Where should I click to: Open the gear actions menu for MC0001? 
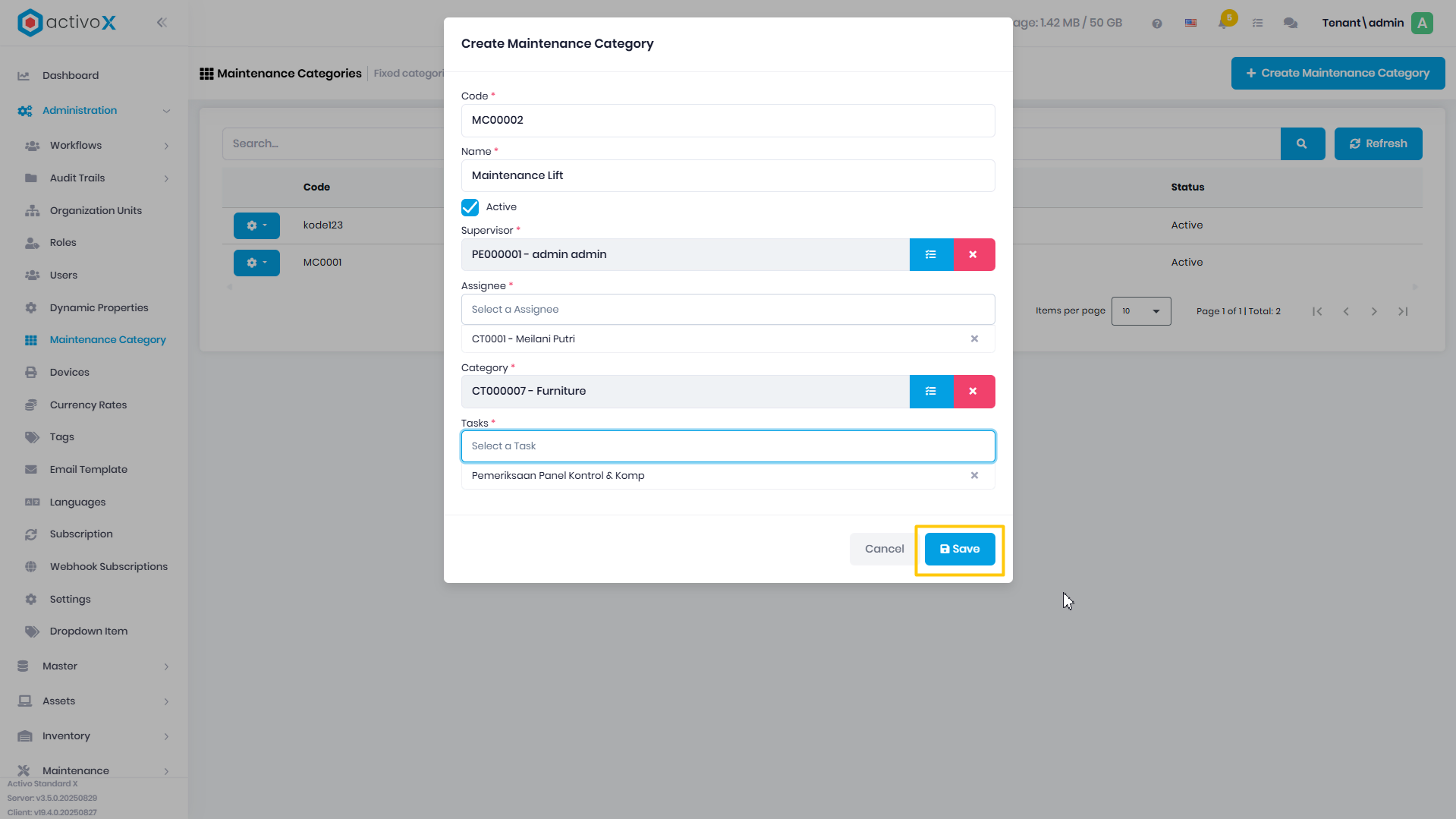[x=256, y=263]
